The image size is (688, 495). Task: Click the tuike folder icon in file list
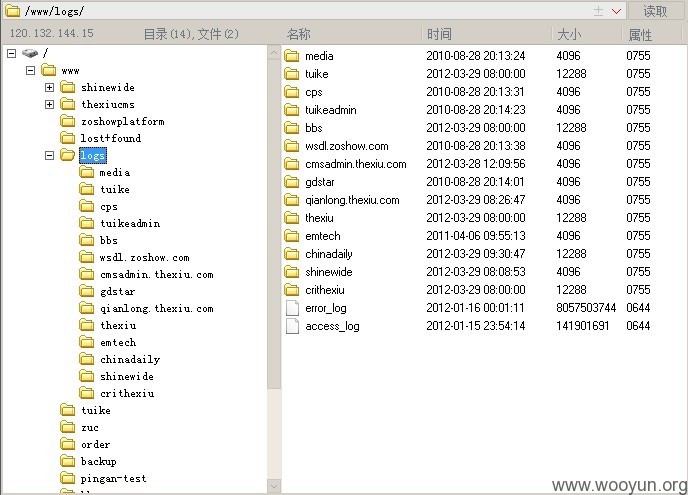291,74
